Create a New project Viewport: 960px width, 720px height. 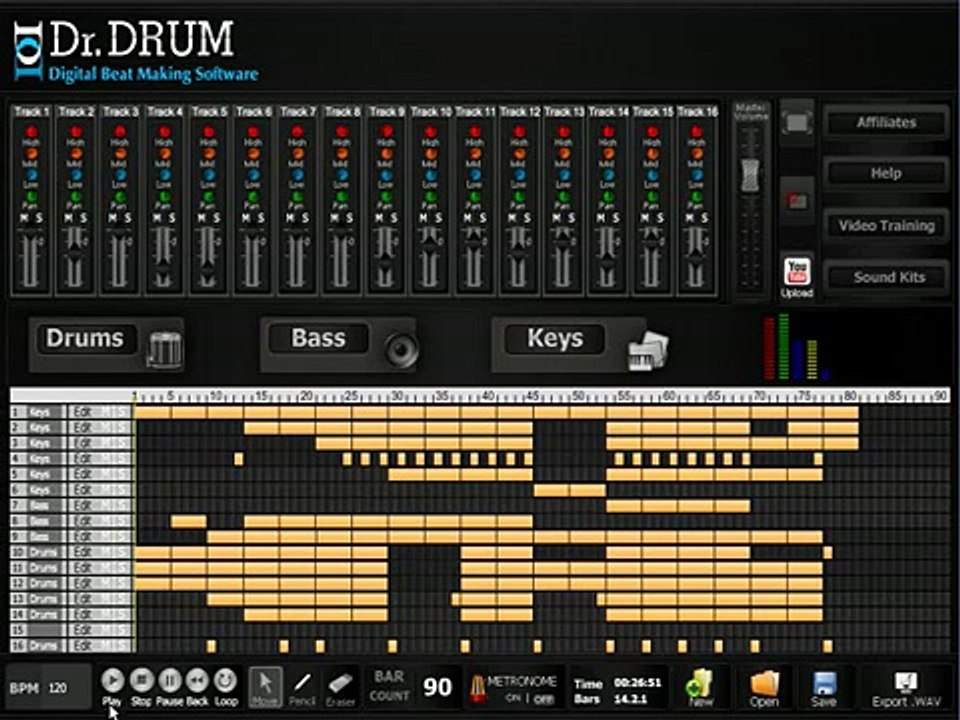pyautogui.click(x=699, y=686)
